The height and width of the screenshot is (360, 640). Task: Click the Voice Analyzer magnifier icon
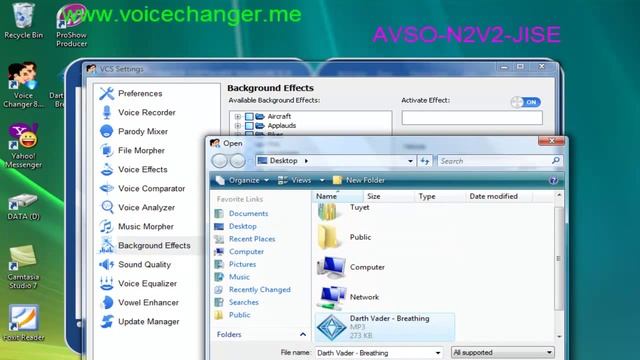coord(107,207)
